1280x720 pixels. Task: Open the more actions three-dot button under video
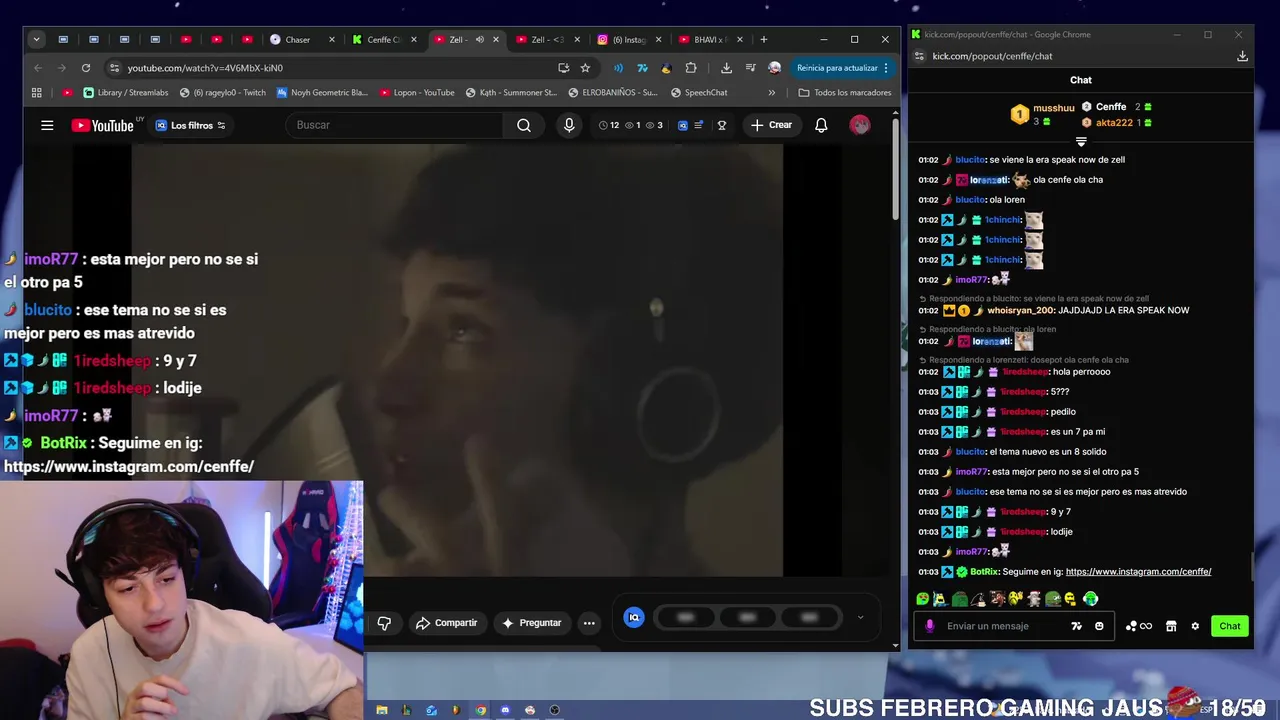click(589, 623)
